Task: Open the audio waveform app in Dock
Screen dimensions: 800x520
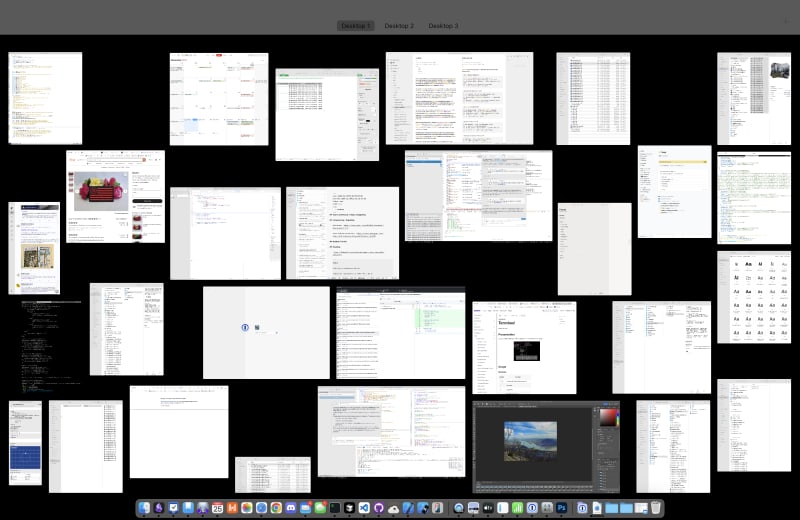Action: (x=488, y=508)
